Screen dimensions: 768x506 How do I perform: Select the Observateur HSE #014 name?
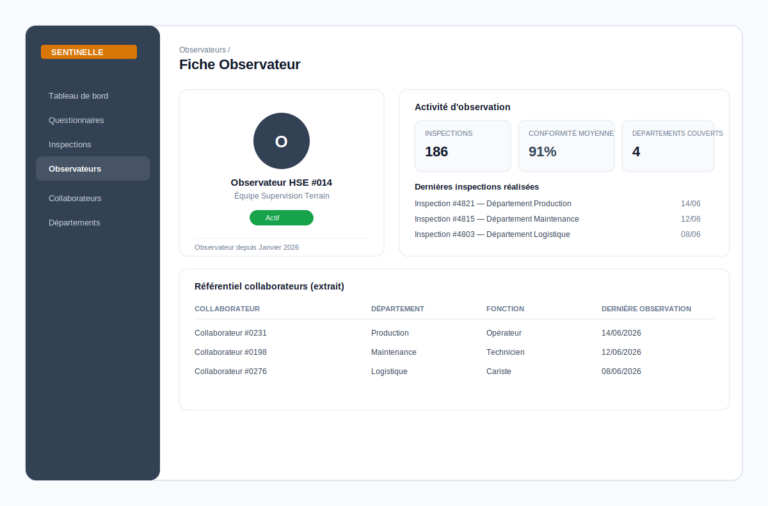pyautogui.click(x=281, y=182)
